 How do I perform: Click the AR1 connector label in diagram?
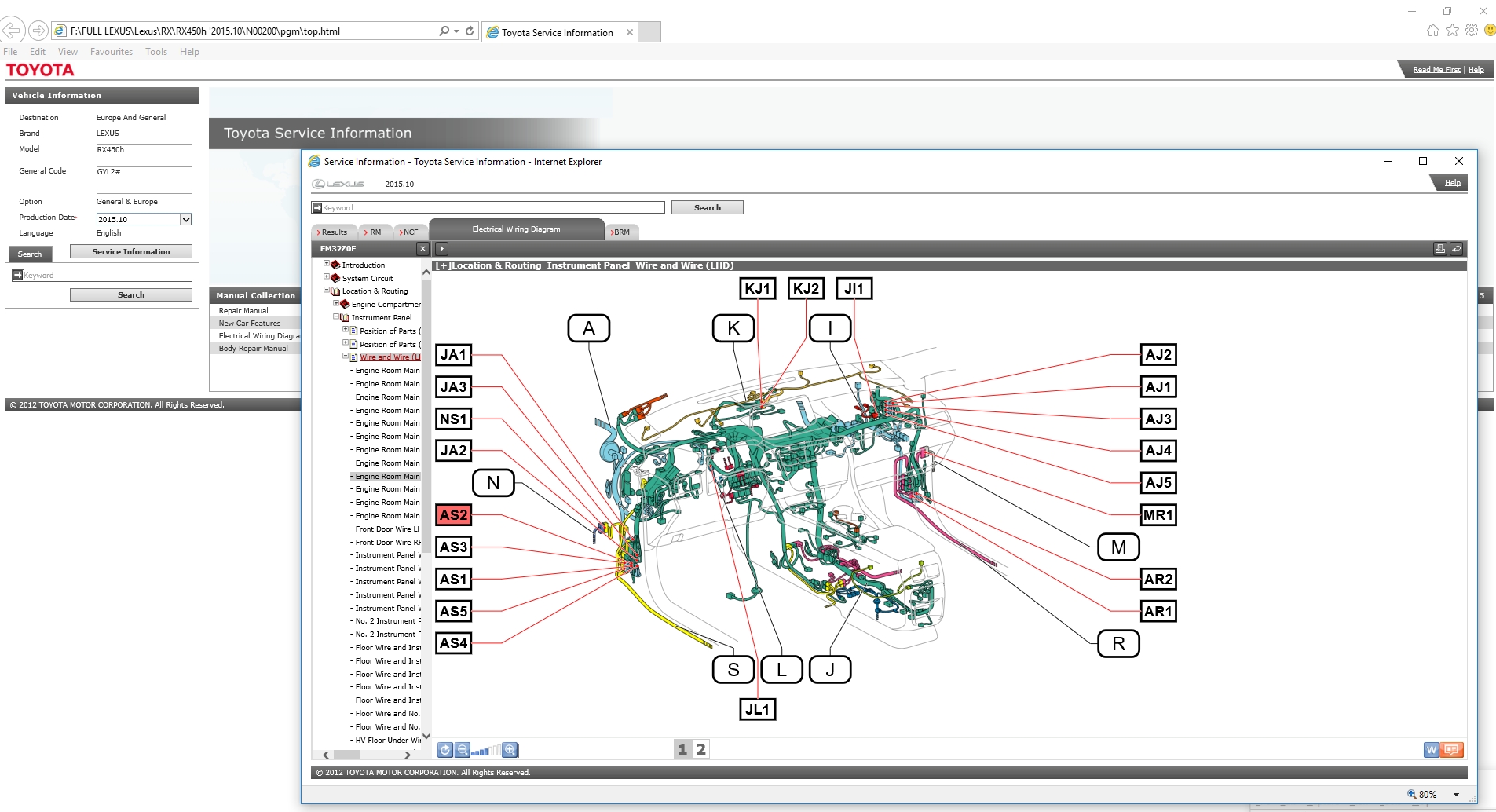(x=1158, y=612)
